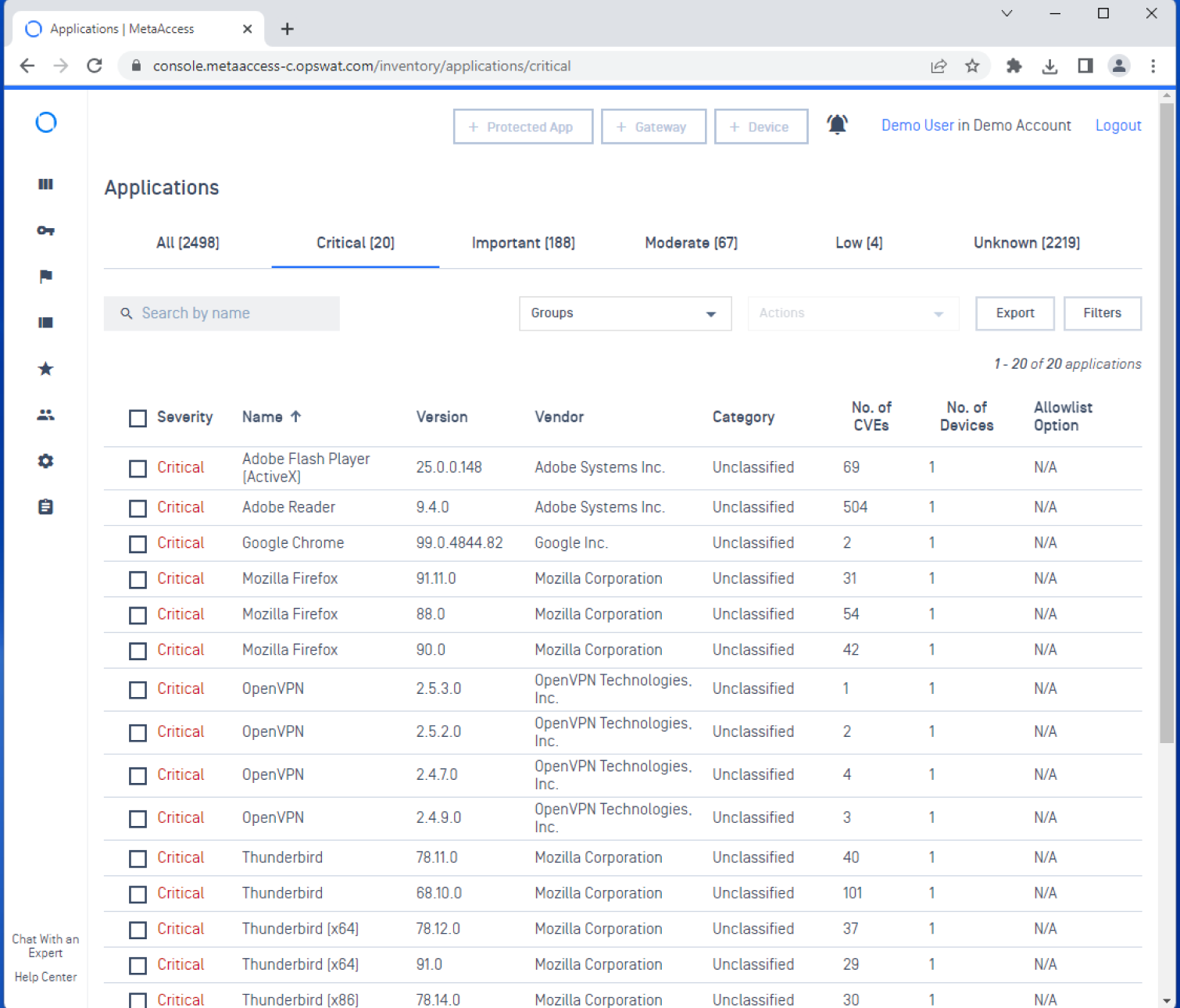Click the browser address bar URL
The height and width of the screenshot is (1008, 1180).
coord(362,66)
